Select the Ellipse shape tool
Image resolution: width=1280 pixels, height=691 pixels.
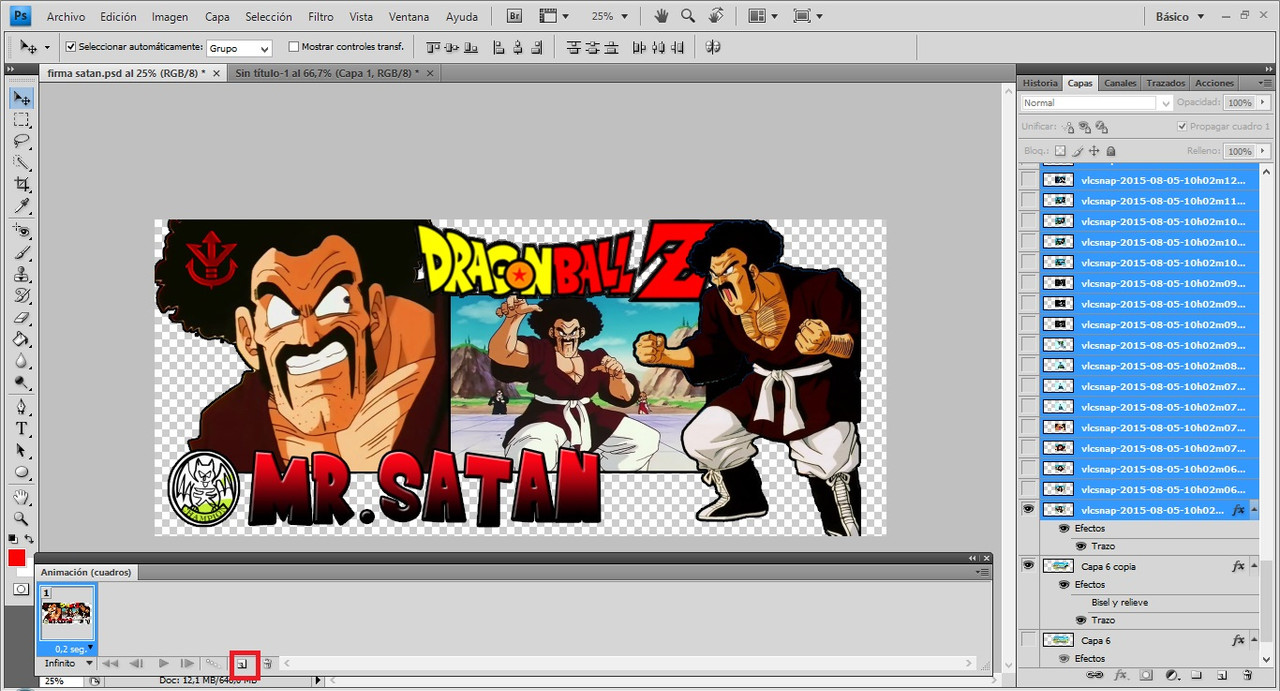pos(21,473)
